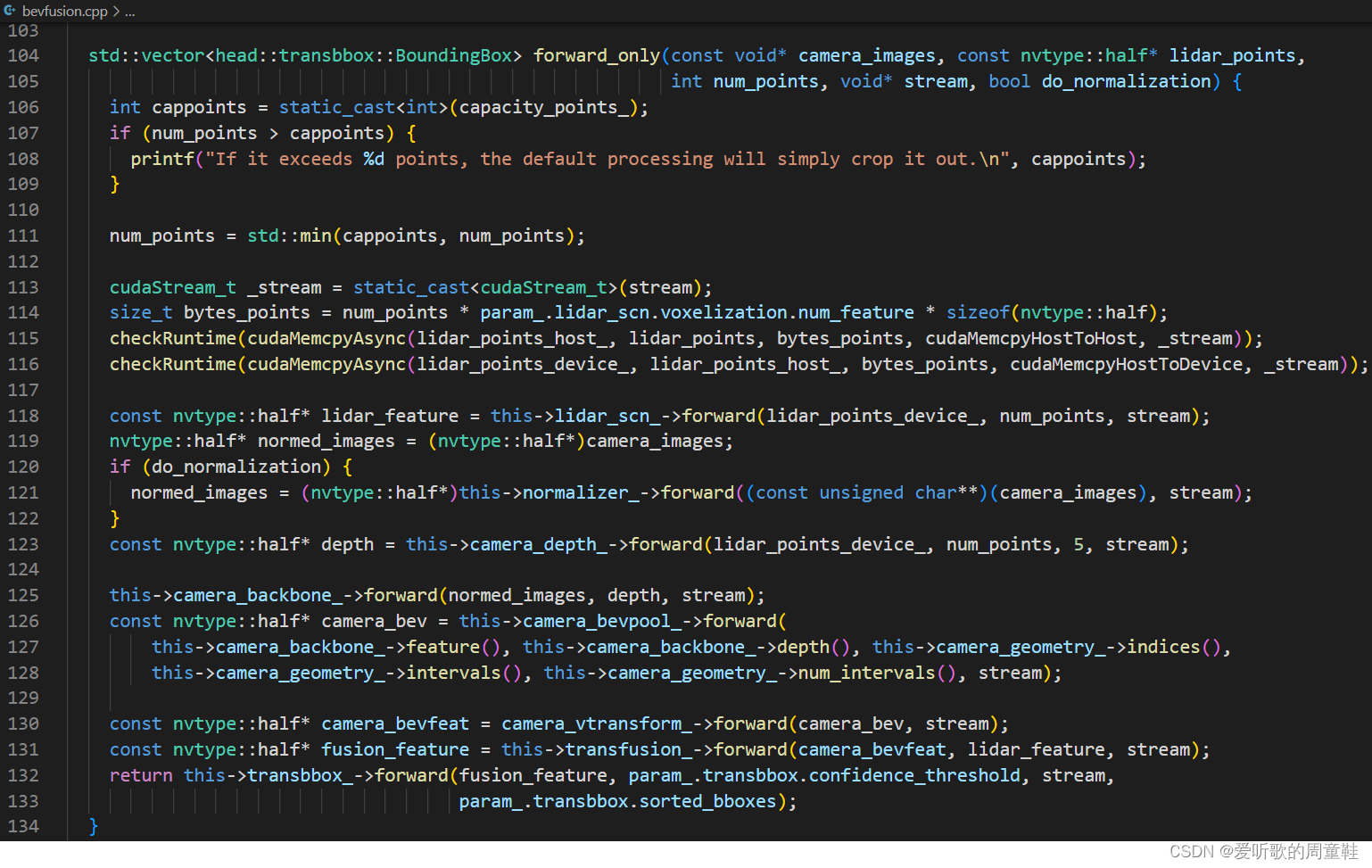Click the return keyword on line 132

click(x=141, y=775)
